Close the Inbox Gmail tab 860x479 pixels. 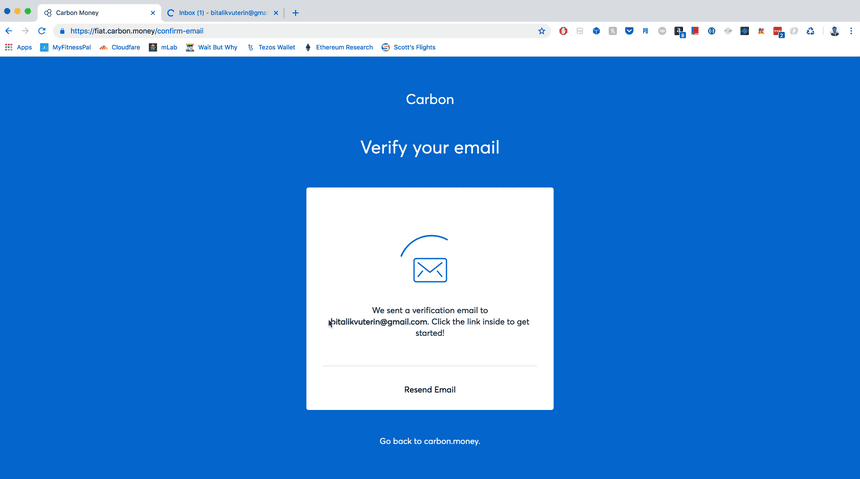pos(276,13)
